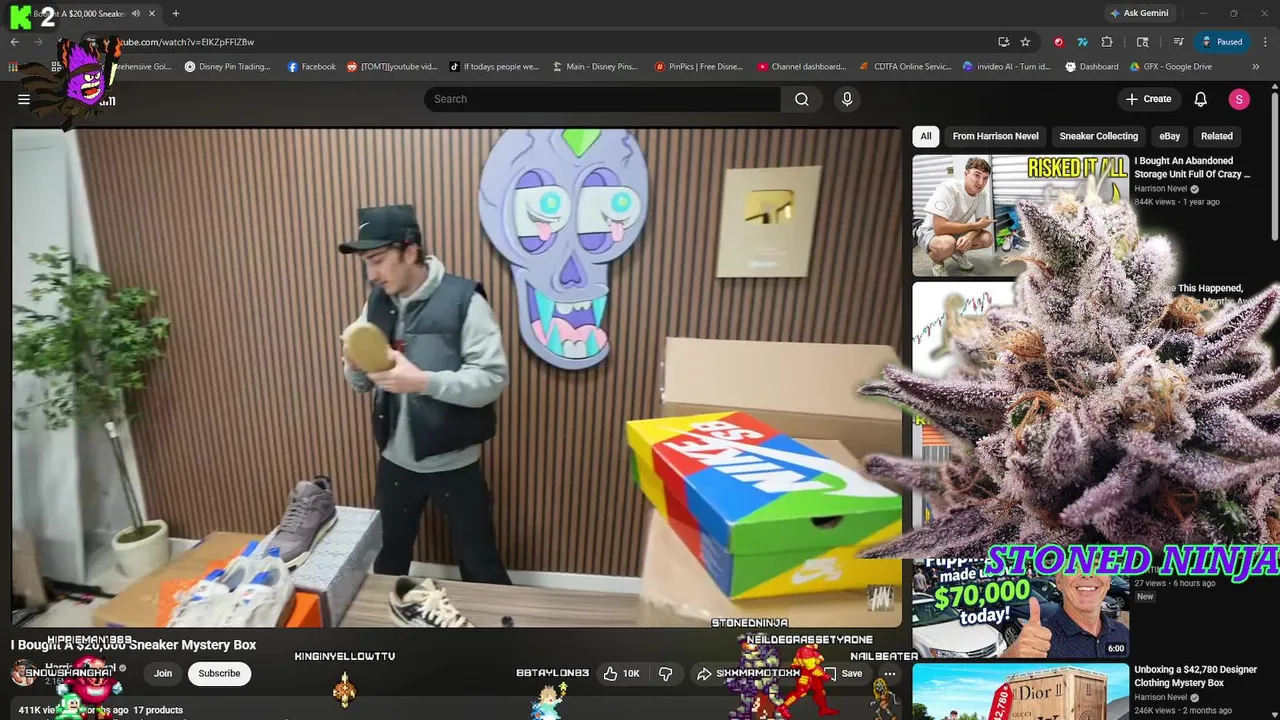
Task: Click the video player frame
Action: click(457, 377)
